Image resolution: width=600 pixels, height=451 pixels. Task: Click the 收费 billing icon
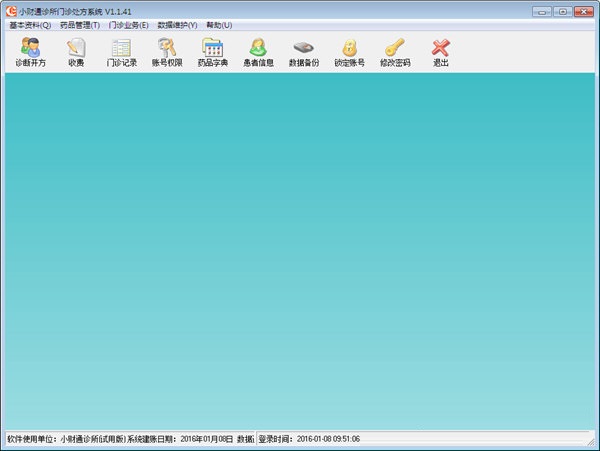pos(76,52)
